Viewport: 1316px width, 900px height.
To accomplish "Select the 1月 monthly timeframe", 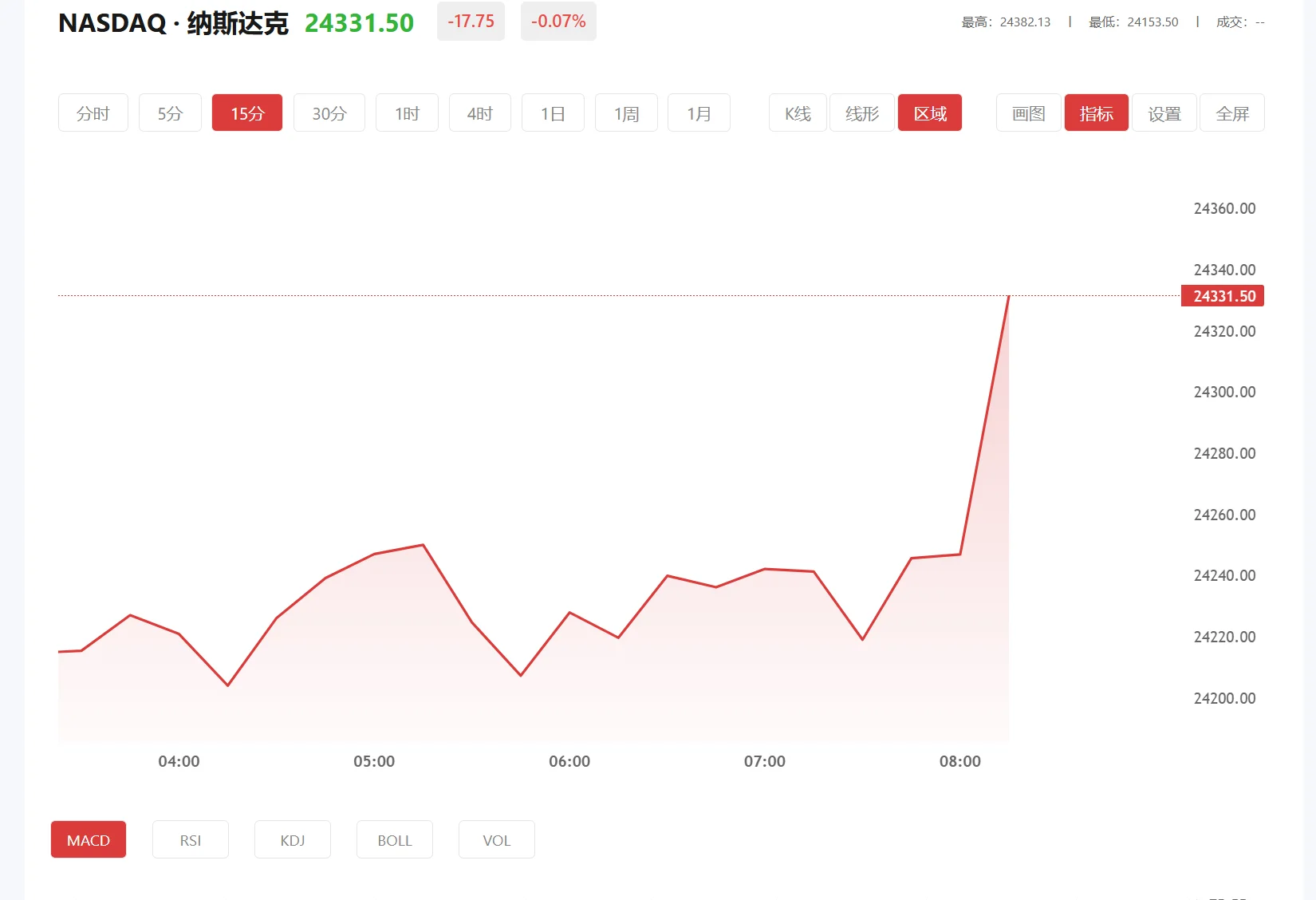I will tap(699, 112).
